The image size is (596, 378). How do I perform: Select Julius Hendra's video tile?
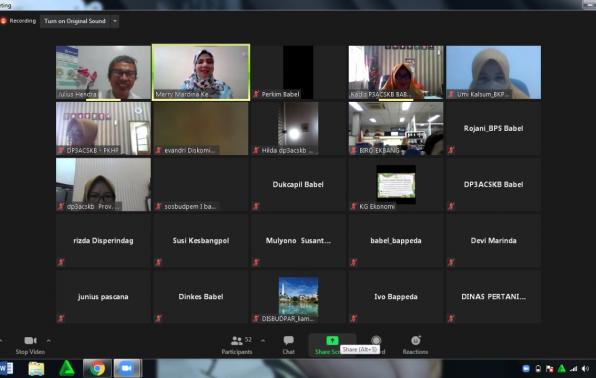point(103,73)
